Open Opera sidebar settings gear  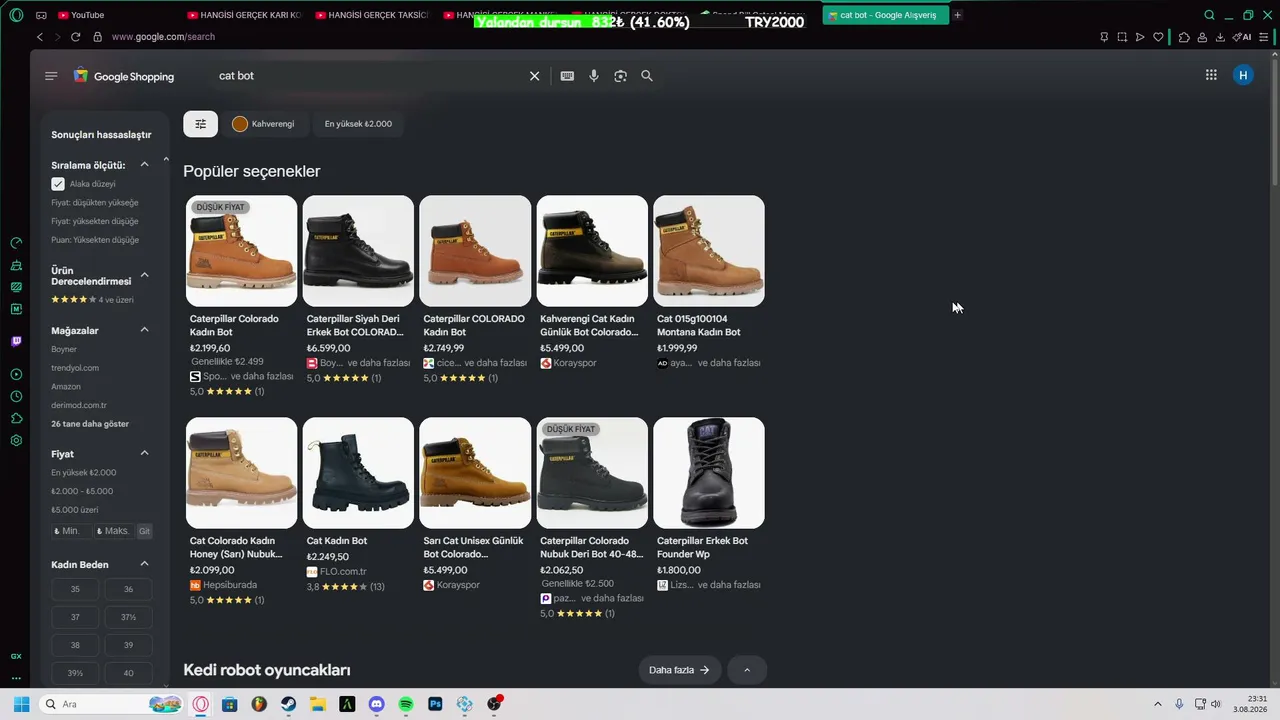tap(16, 440)
